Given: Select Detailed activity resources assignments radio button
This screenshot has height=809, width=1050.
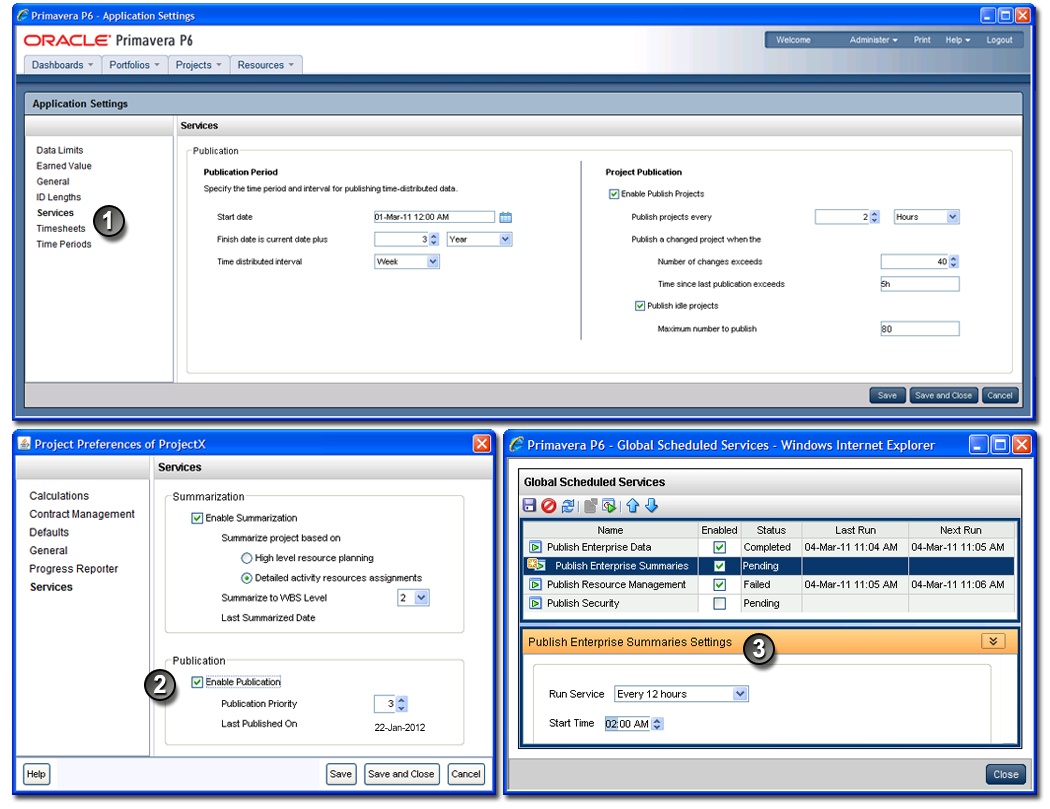Looking at the screenshot, I should (x=246, y=578).
